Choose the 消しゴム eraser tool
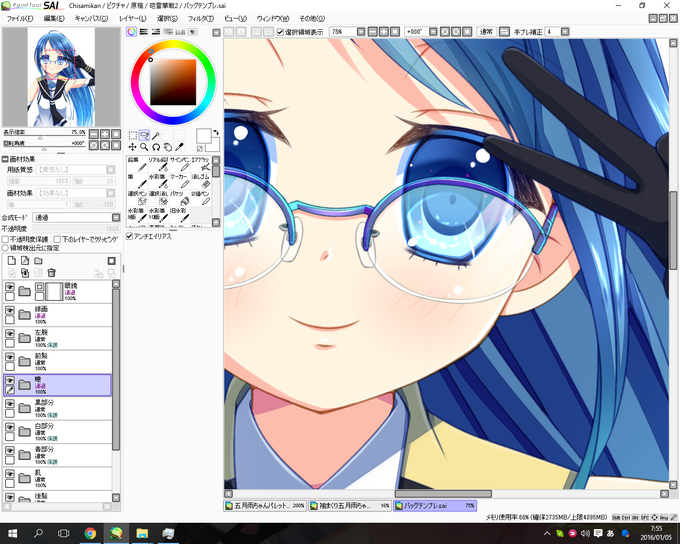The image size is (680, 544). pyautogui.click(x=201, y=181)
